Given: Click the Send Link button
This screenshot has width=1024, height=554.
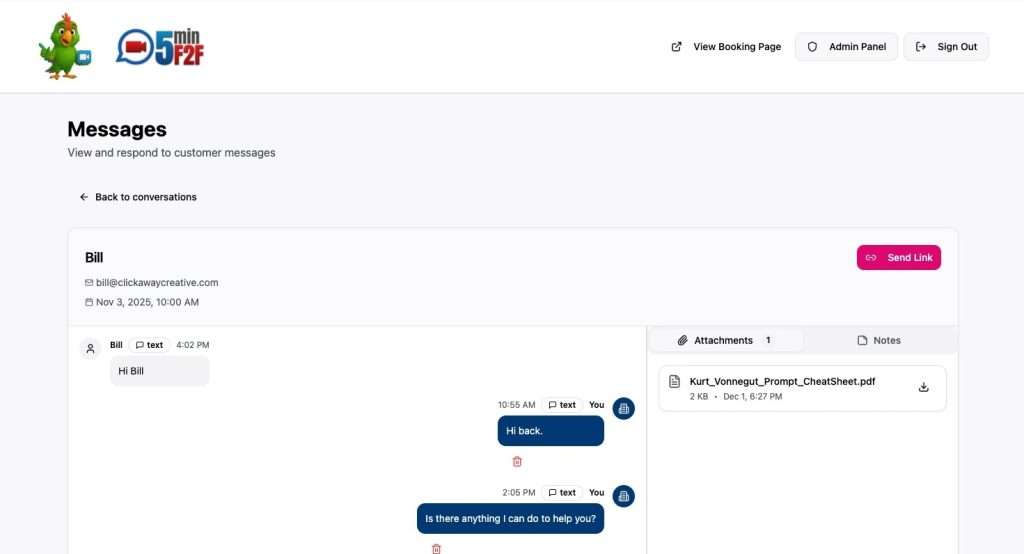Looking at the screenshot, I should click(x=899, y=257).
